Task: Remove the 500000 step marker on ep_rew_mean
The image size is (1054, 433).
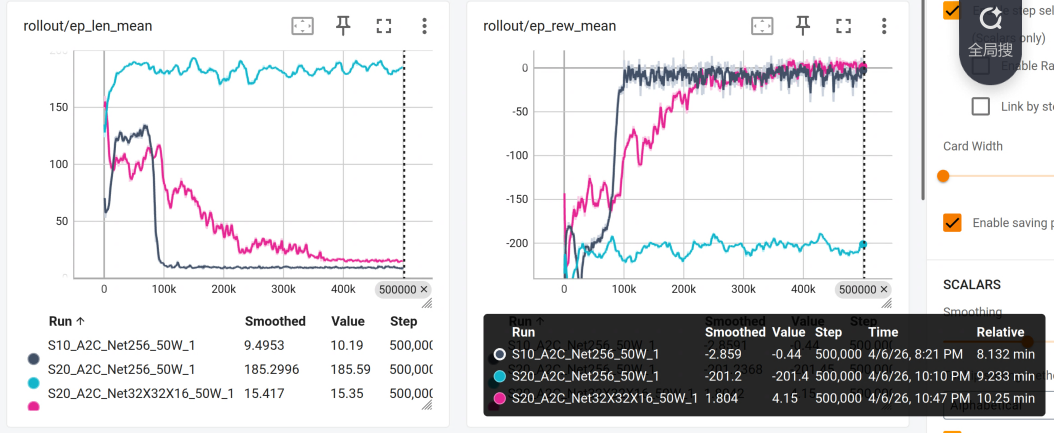Action: (884, 289)
